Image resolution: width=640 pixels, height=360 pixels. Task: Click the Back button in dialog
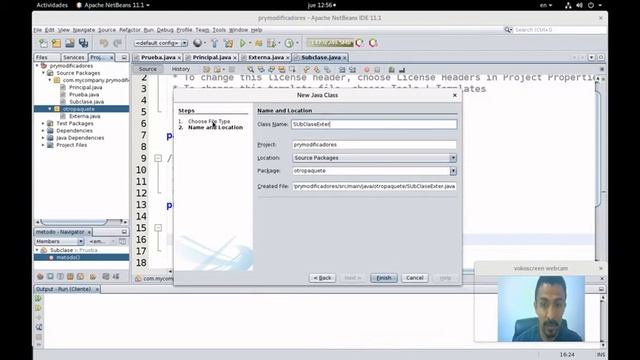coord(322,278)
